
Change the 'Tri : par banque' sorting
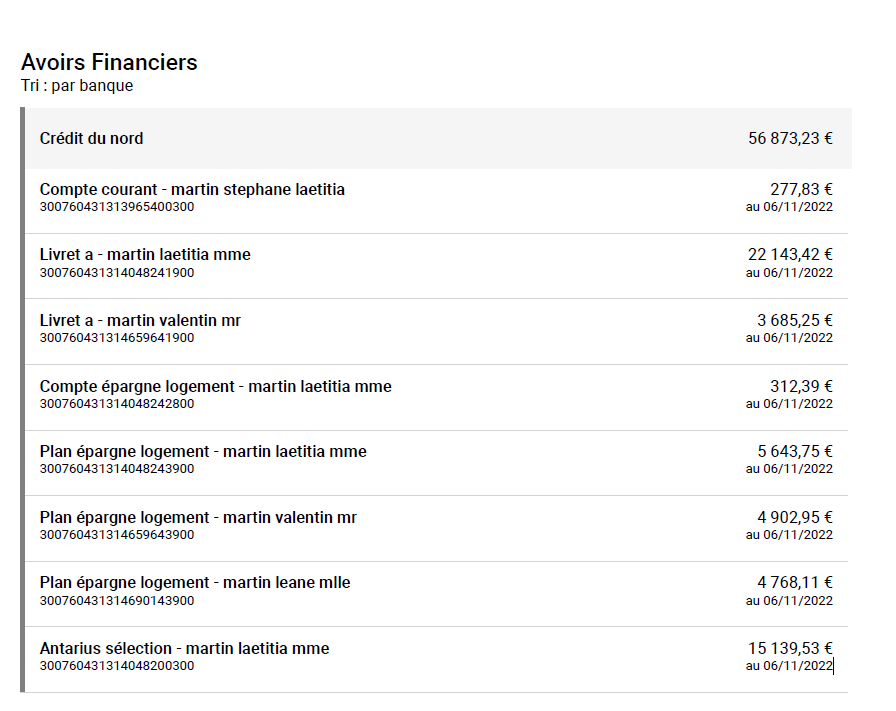click(77, 86)
